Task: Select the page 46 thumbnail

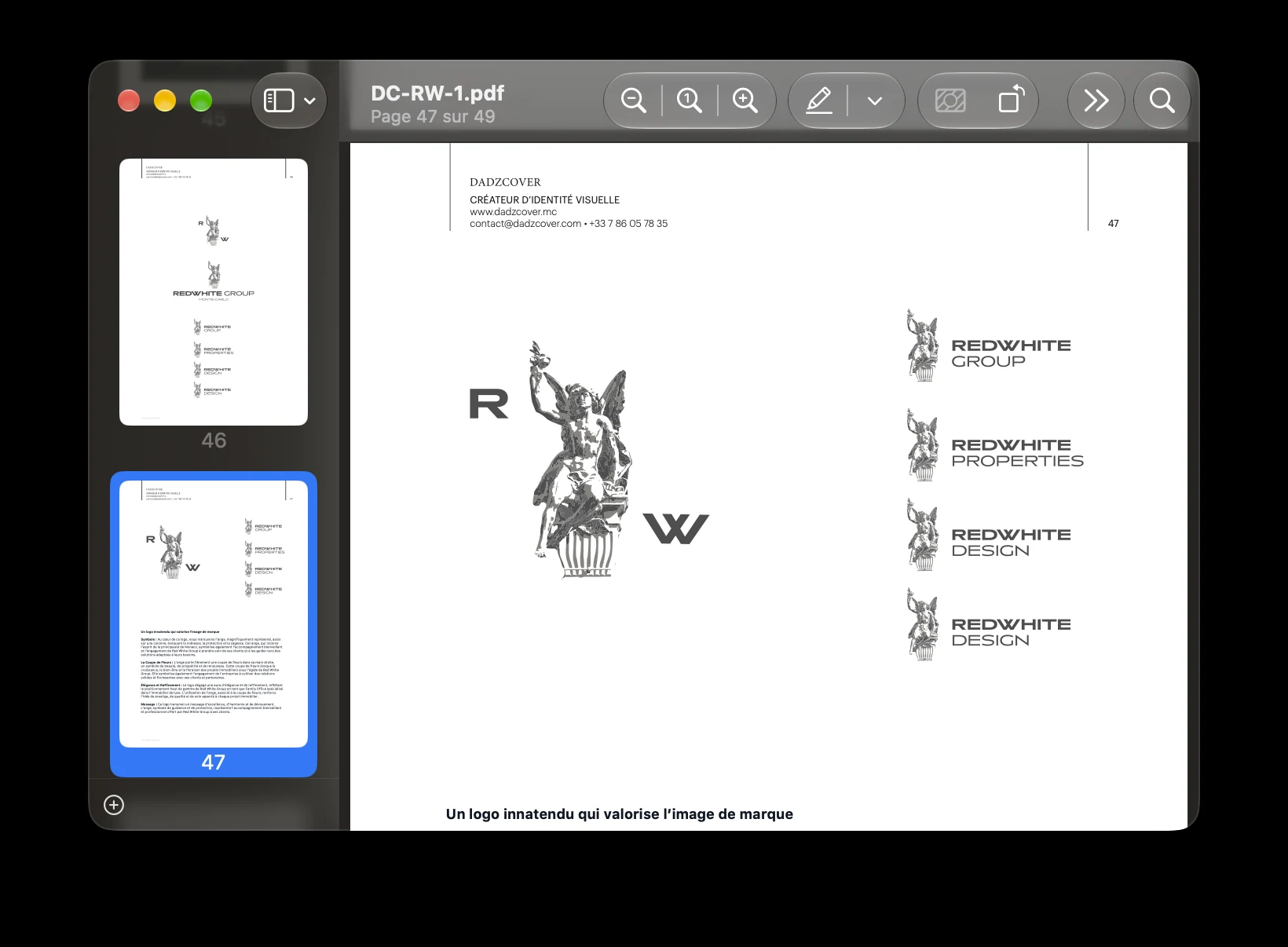Action: (214, 292)
